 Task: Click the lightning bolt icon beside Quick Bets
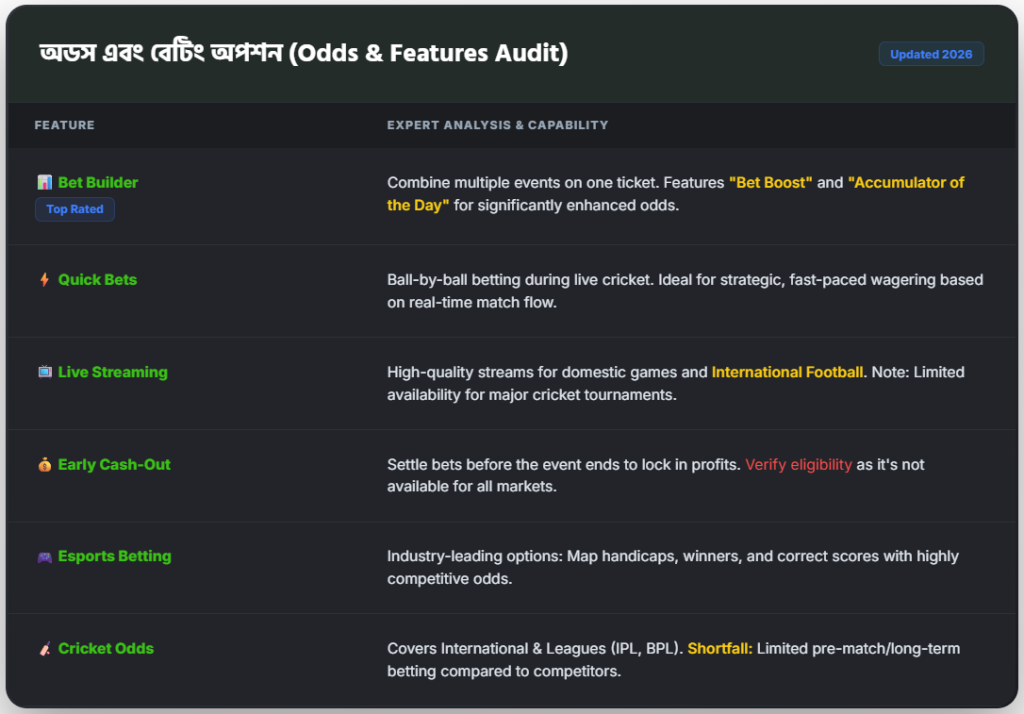tap(44, 280)
